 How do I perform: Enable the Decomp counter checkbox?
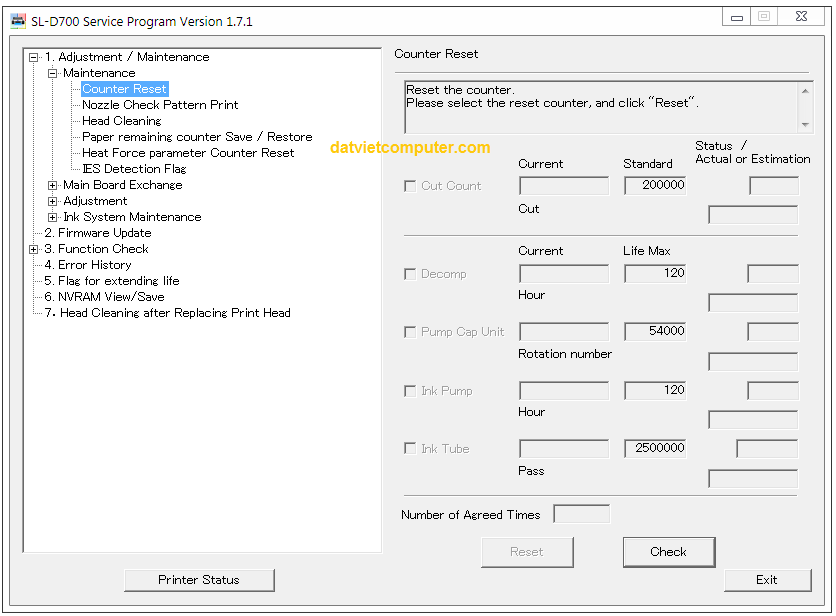(x=410, y=274)
